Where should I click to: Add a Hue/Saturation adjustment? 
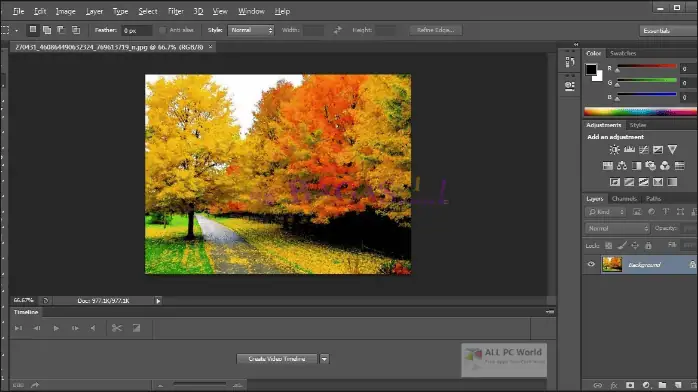[x=608, y=166]
